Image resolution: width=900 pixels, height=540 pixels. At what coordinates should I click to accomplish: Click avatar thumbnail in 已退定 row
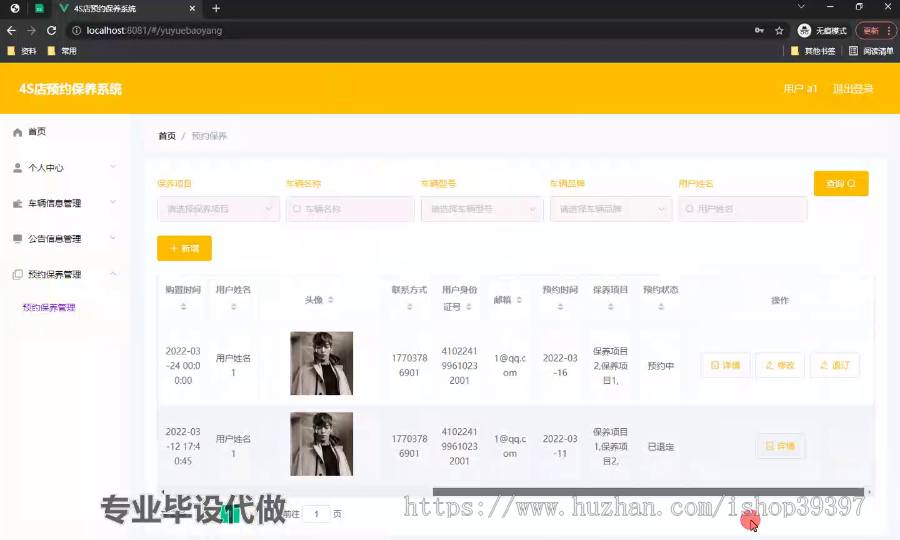[321, 444]
